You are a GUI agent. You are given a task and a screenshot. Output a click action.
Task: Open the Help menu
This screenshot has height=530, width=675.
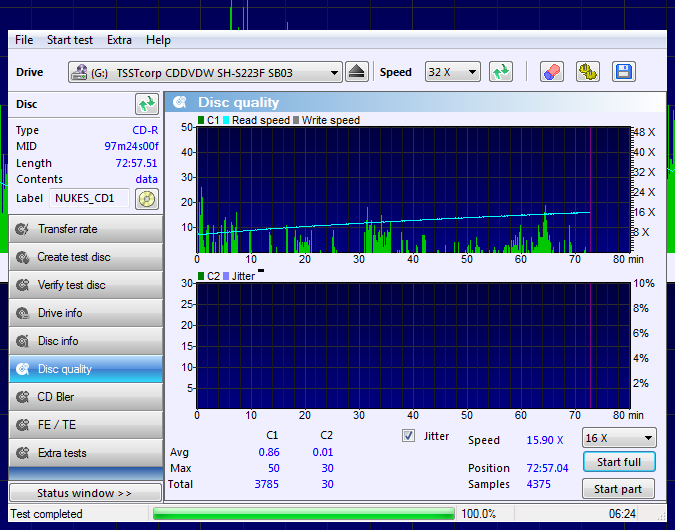tap(158, 40)
